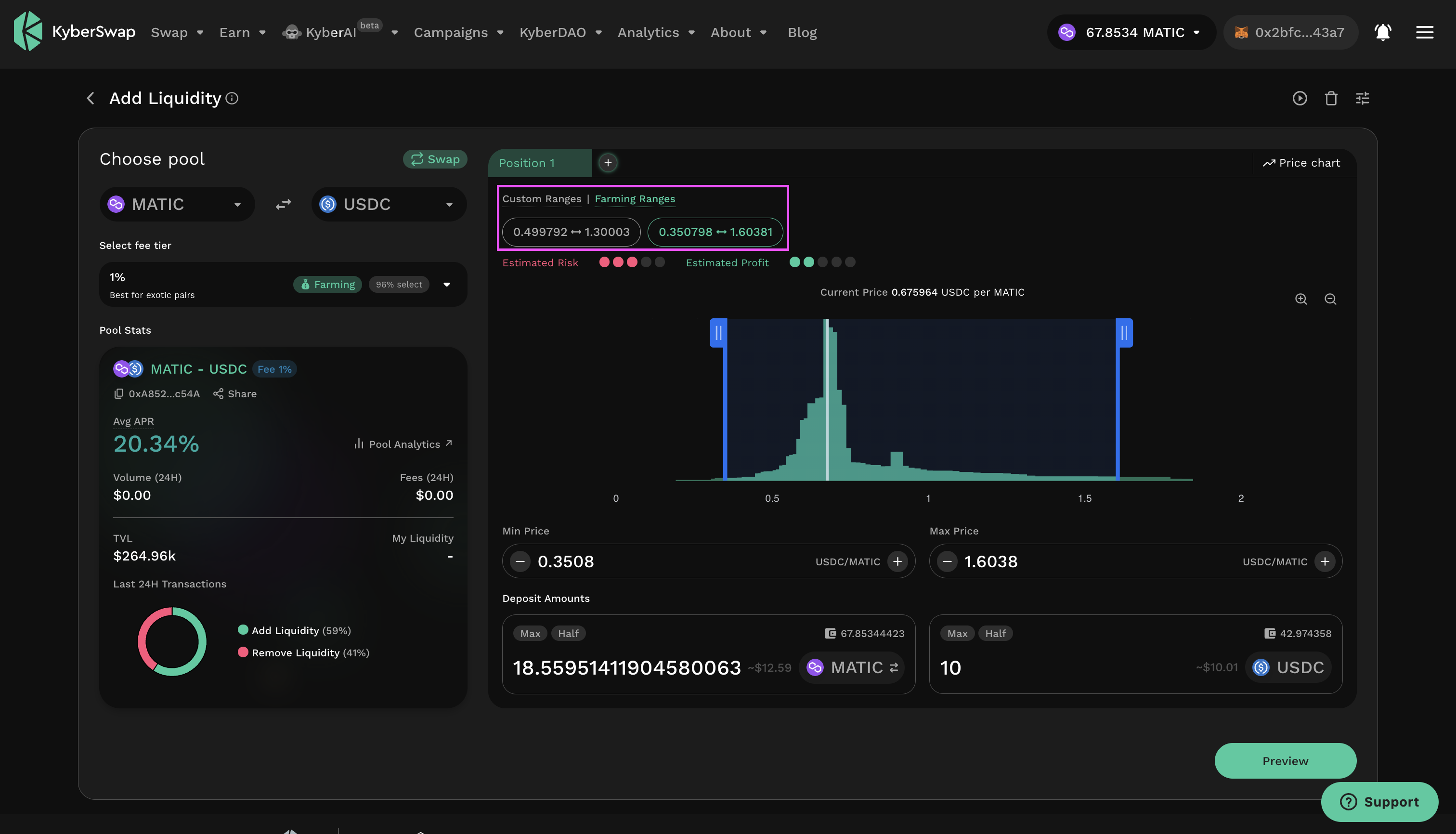The width and height of the screenshot is (1456, 834).
Task: Click the green Swap button
Action: coord(435,159)
